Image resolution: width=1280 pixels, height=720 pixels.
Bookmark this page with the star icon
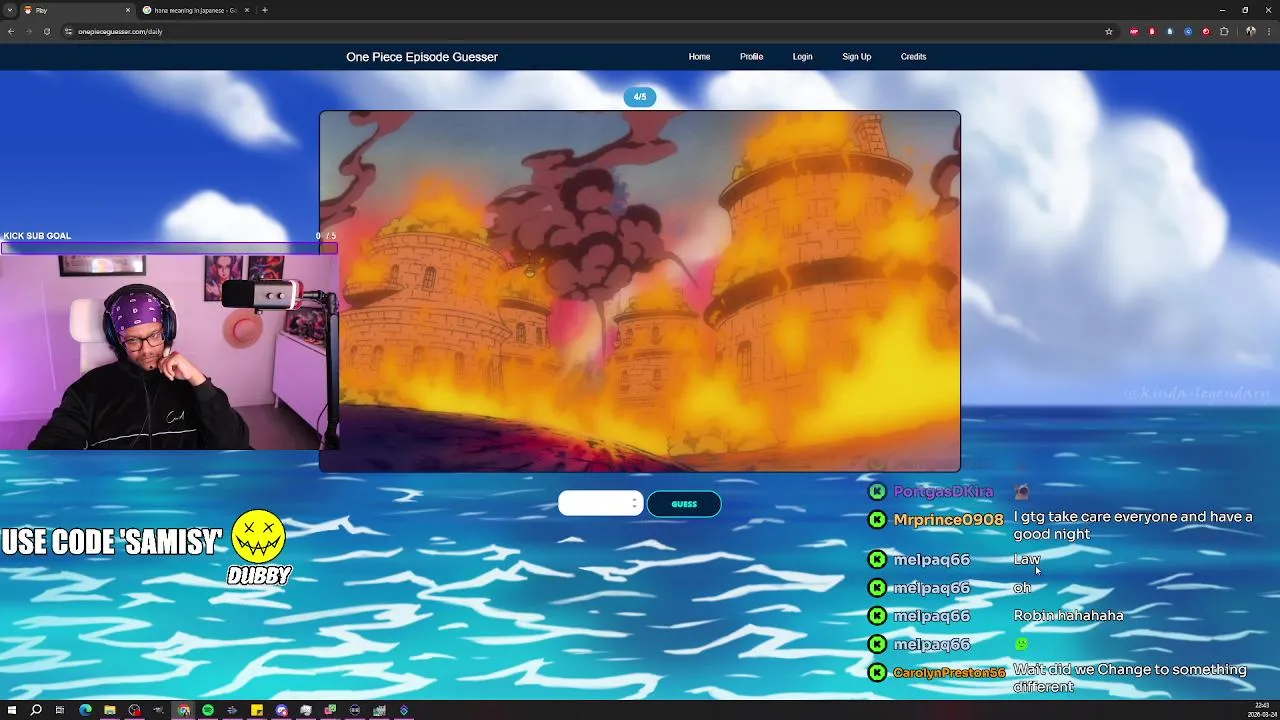[x=1108, y=31]
